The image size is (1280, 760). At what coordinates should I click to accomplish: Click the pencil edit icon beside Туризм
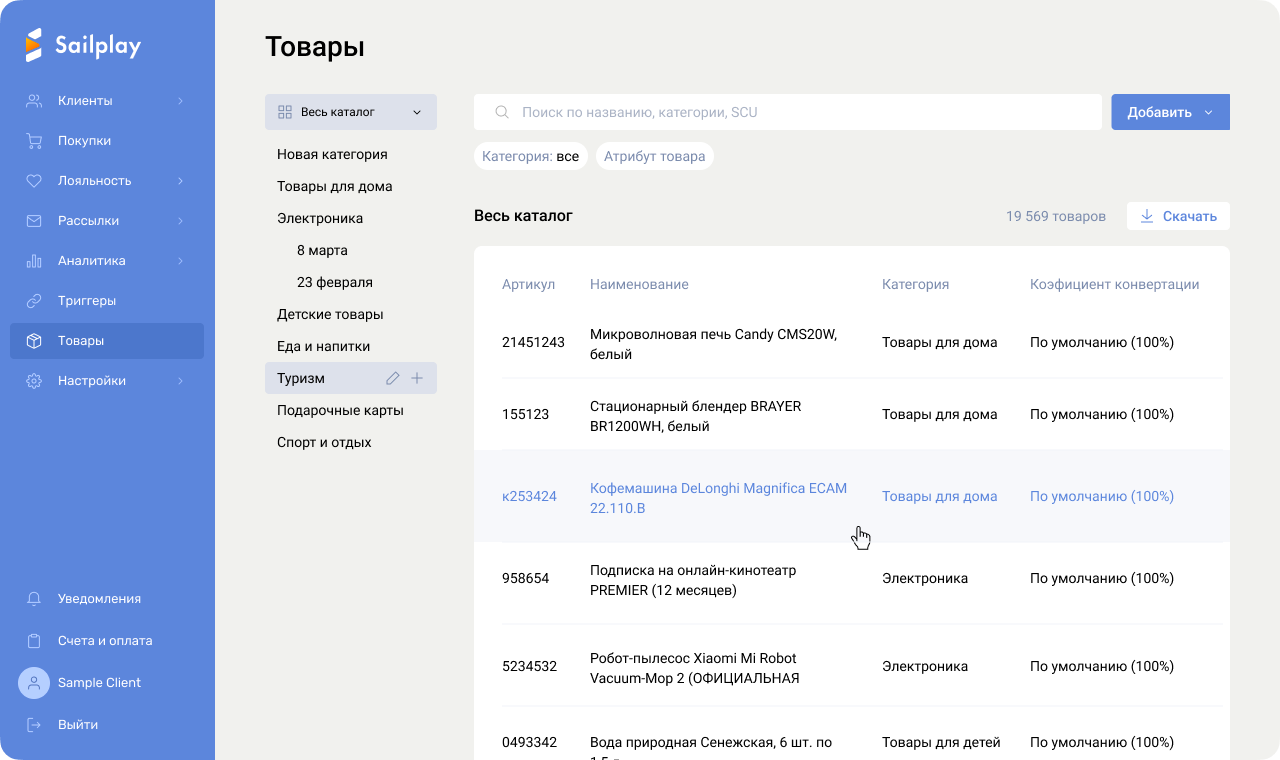click(x=393, y=378)
